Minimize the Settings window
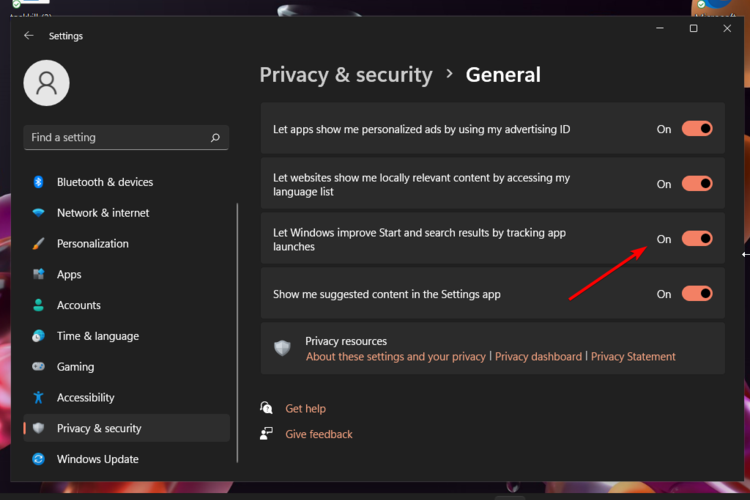 pos(660,29)
